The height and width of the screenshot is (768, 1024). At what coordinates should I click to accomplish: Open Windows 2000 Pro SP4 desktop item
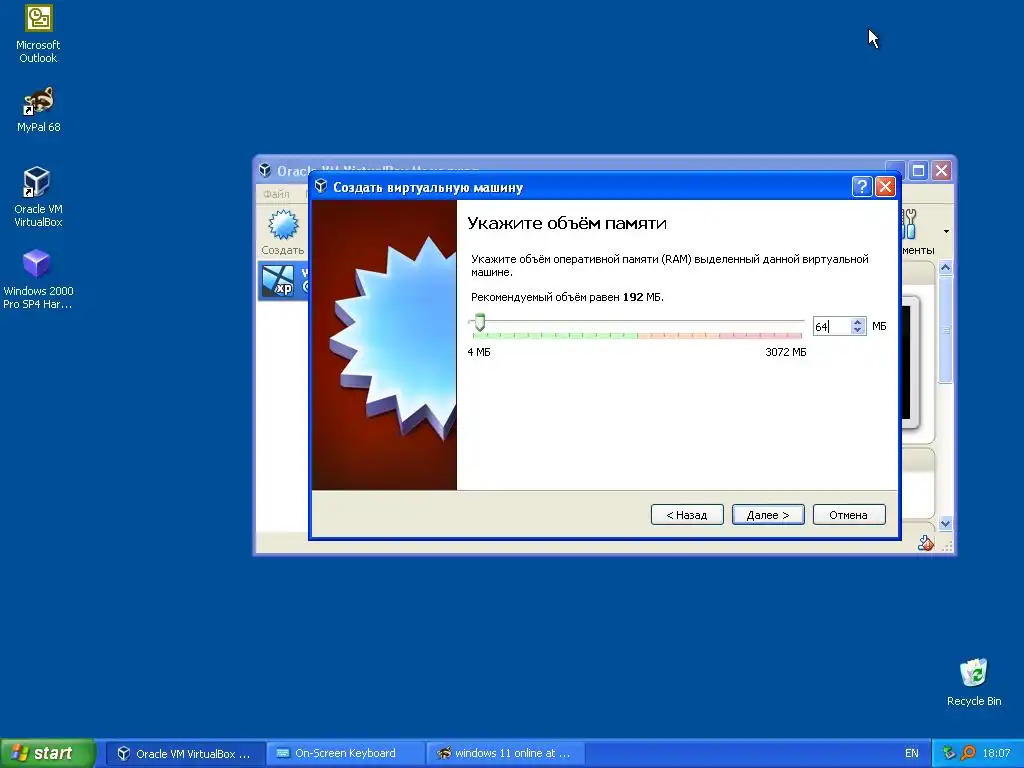pos(38,279)
